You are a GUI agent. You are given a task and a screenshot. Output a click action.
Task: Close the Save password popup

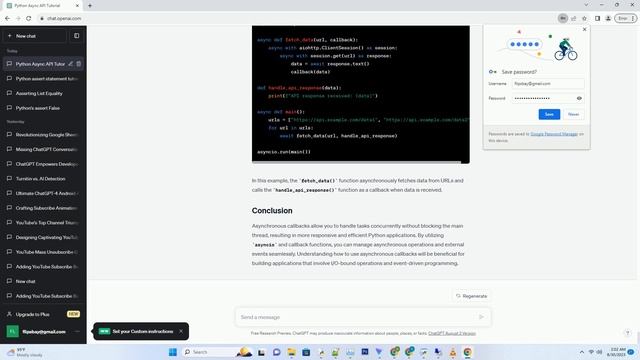click(584, 29)
